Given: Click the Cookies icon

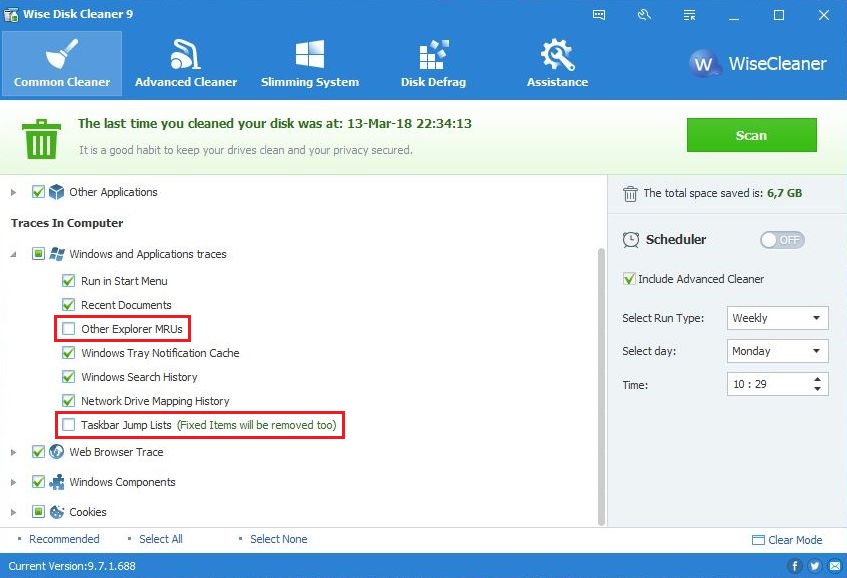Looking at the screenshot, I should [x=57, y=512].
